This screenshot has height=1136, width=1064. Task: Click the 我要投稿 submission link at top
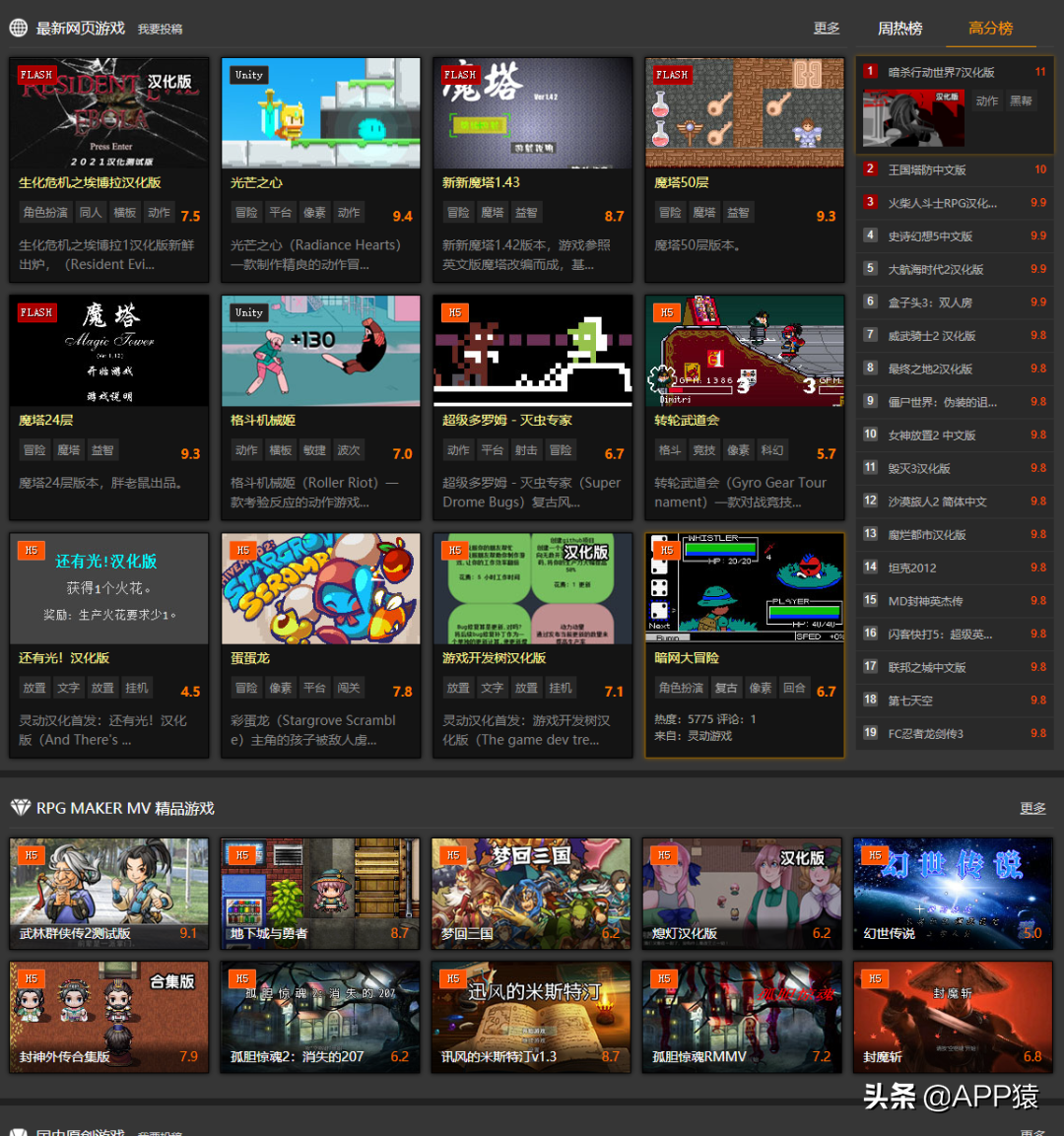point(160,30)
